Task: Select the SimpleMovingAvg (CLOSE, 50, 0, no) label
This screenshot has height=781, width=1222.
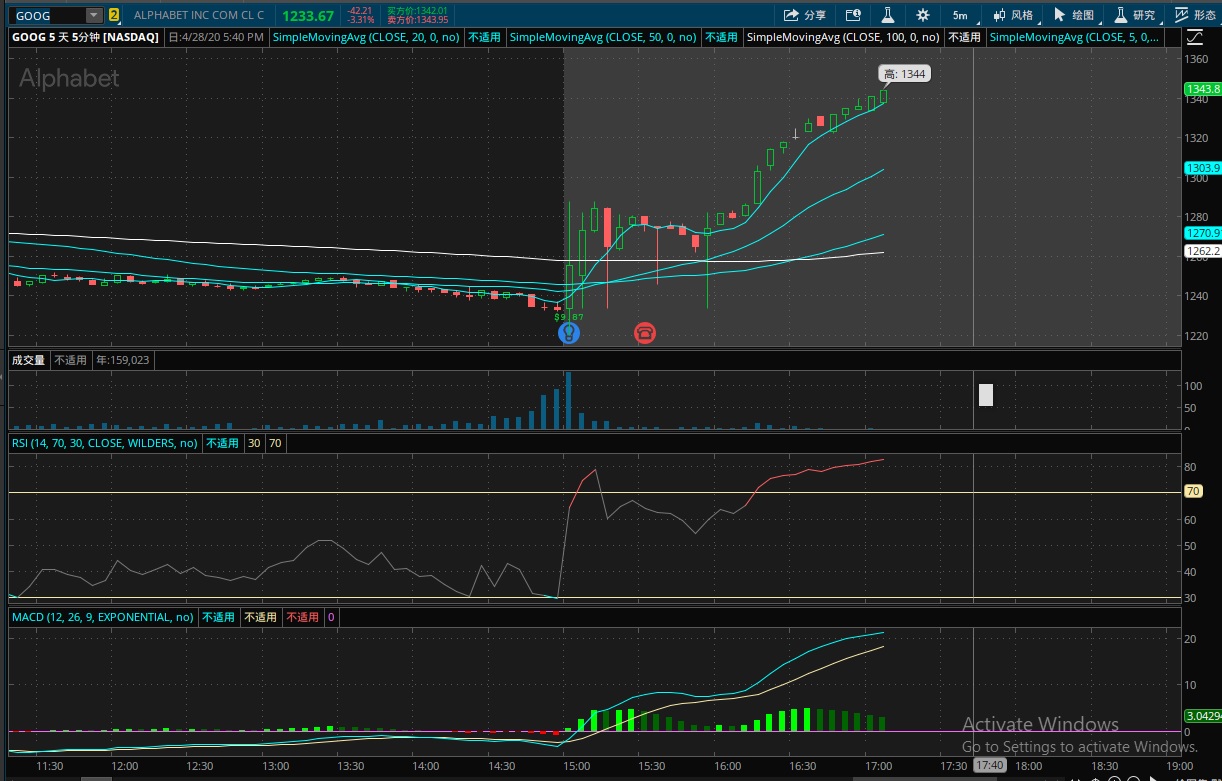Action: 603,37
